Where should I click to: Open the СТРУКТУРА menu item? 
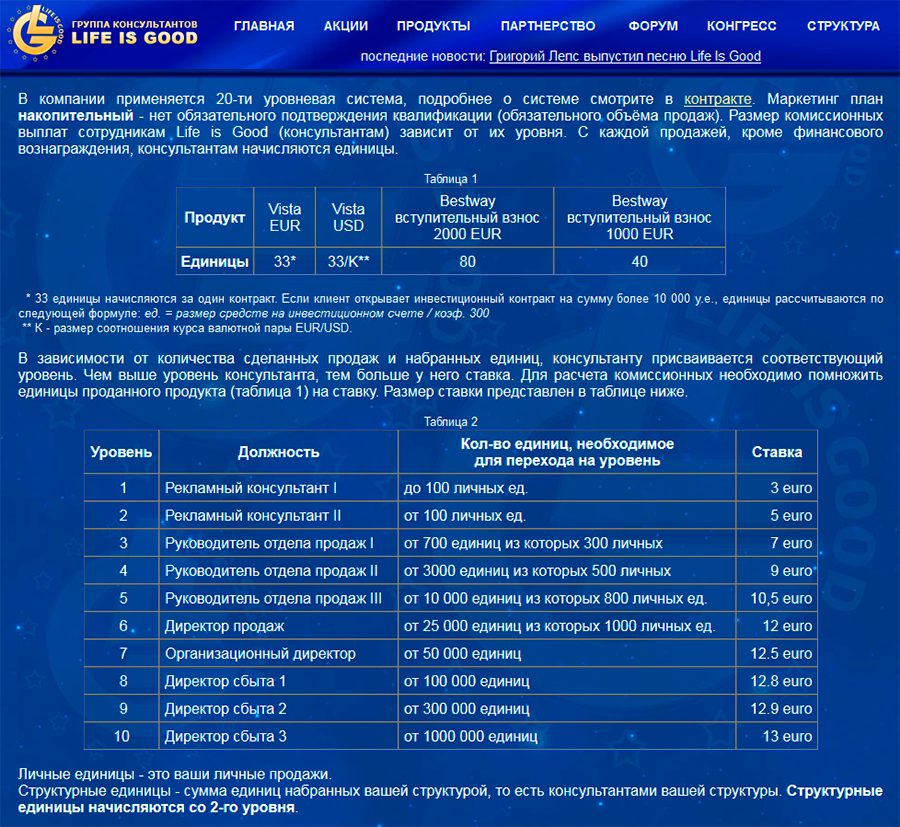coord(843,26)
